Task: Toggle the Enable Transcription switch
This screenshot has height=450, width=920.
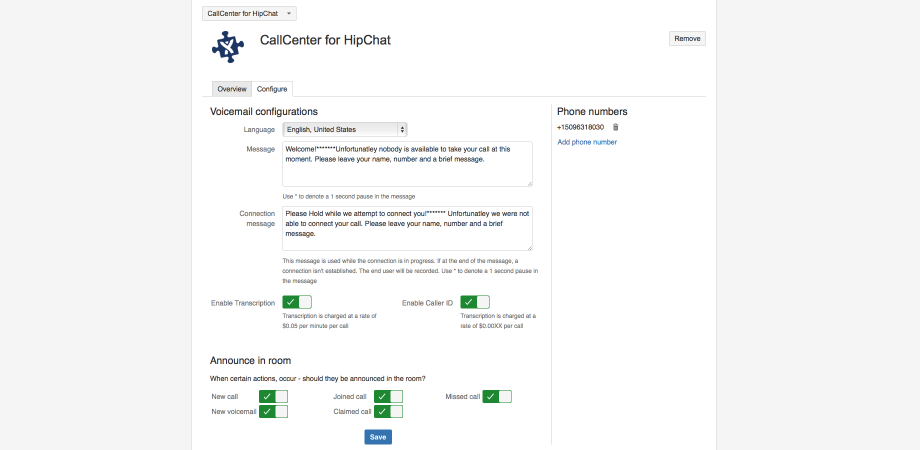Action: tap(297, 302)
